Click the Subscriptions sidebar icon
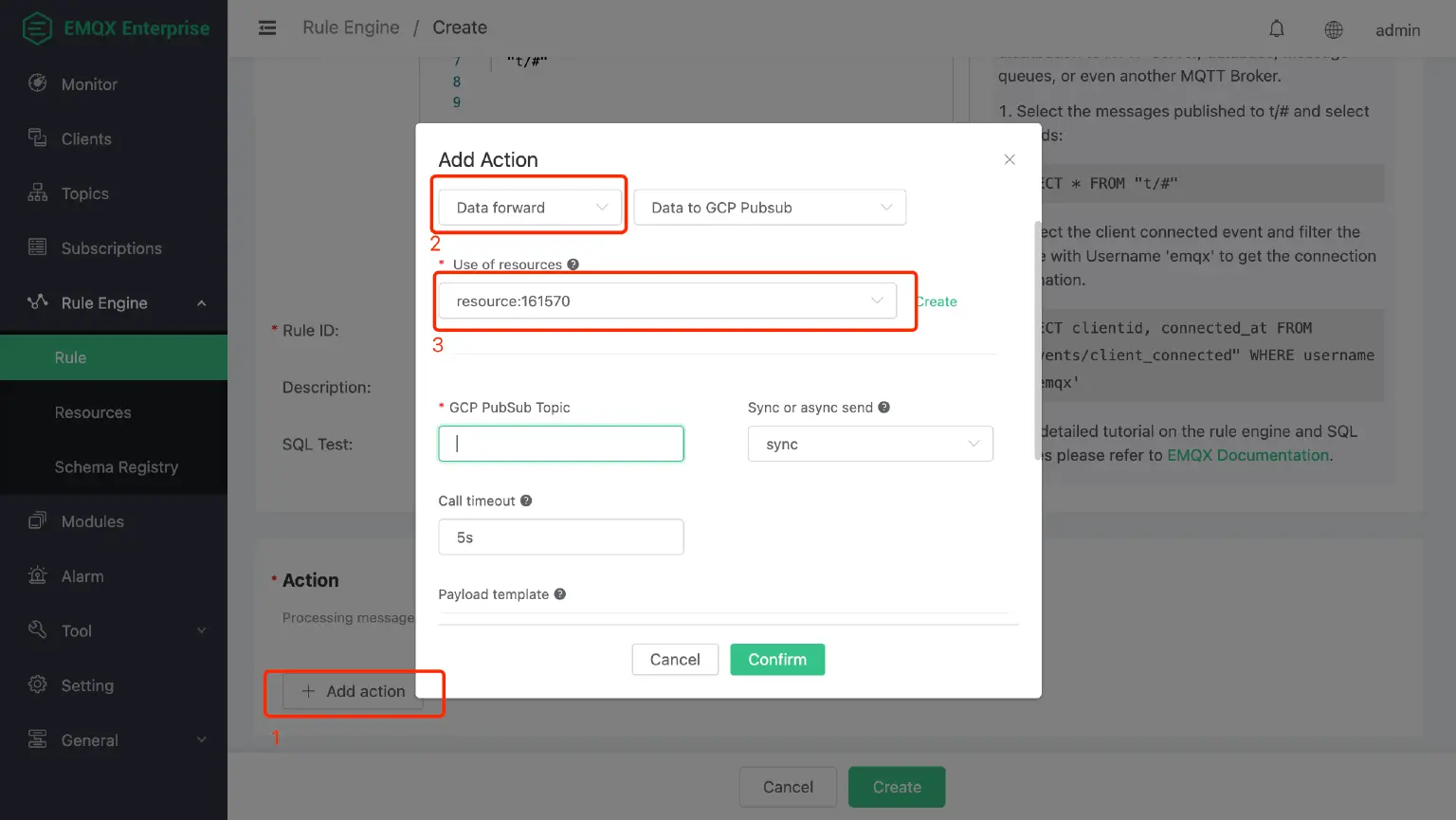 point(38,247)
